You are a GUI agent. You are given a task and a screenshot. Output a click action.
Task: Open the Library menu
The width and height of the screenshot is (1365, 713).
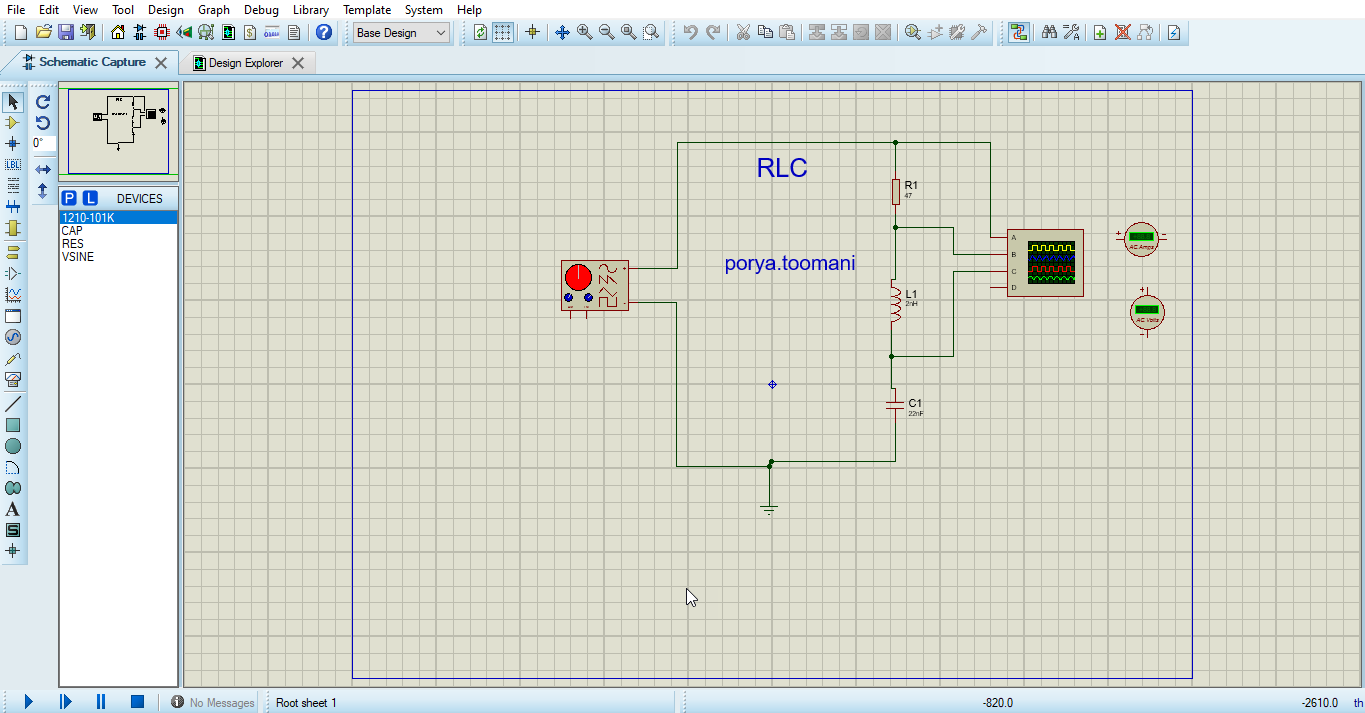pyautogui.click(x=311, y=9)
